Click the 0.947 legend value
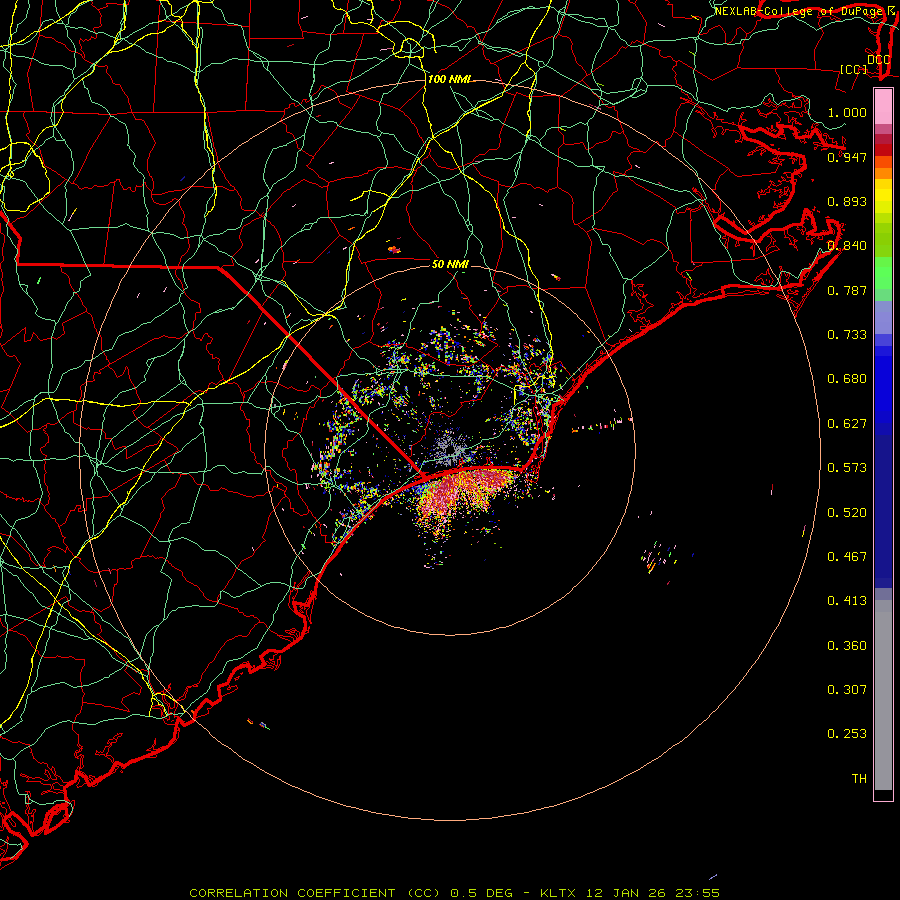Image resolution: width=900 pixels, height=900 pixels. [x=847, y=157]
